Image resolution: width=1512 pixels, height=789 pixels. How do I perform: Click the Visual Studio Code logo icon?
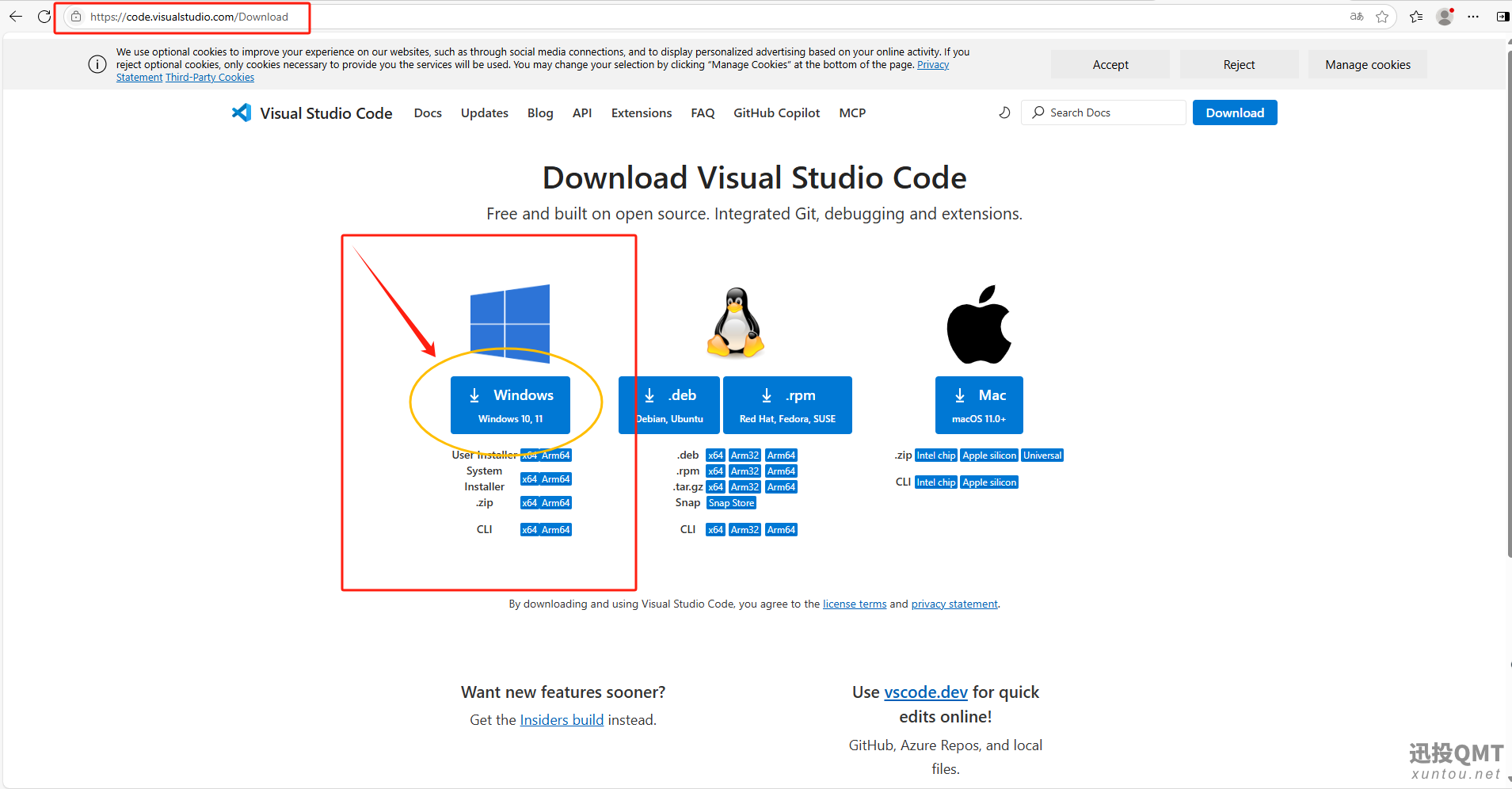pyautogui.click(x=242, y=112)
